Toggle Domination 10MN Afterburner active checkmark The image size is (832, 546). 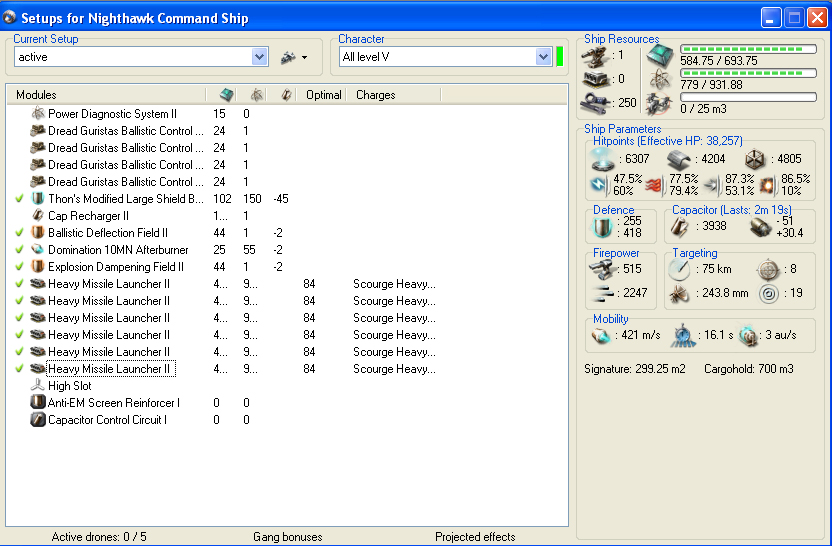20,249
